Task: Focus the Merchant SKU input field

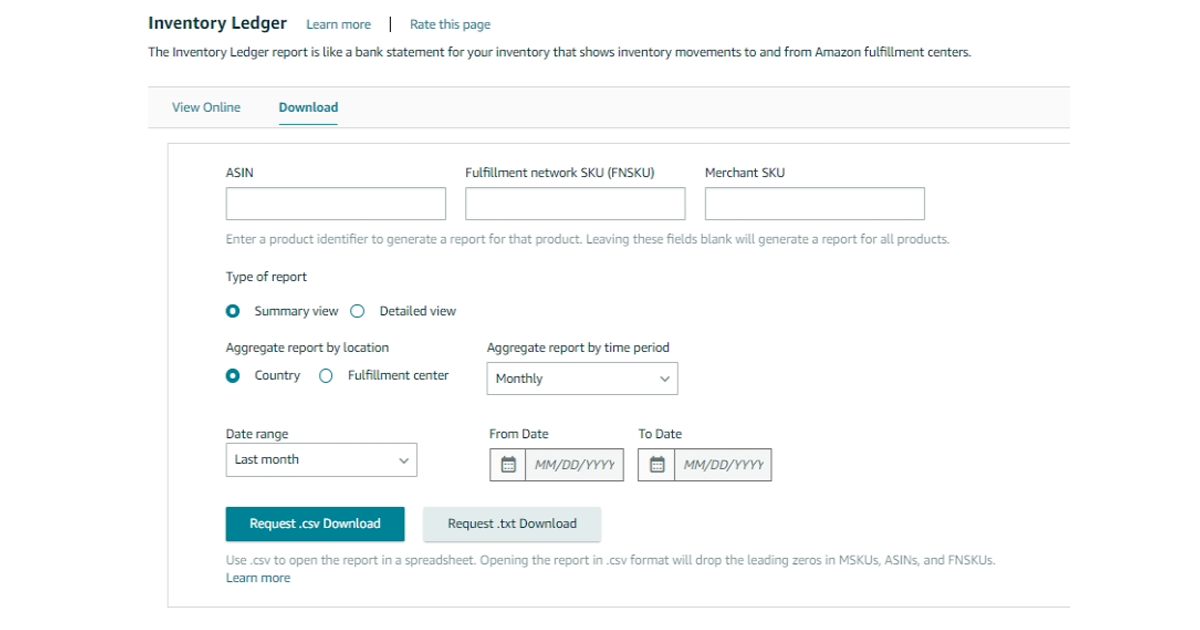Action: (815, 204)
